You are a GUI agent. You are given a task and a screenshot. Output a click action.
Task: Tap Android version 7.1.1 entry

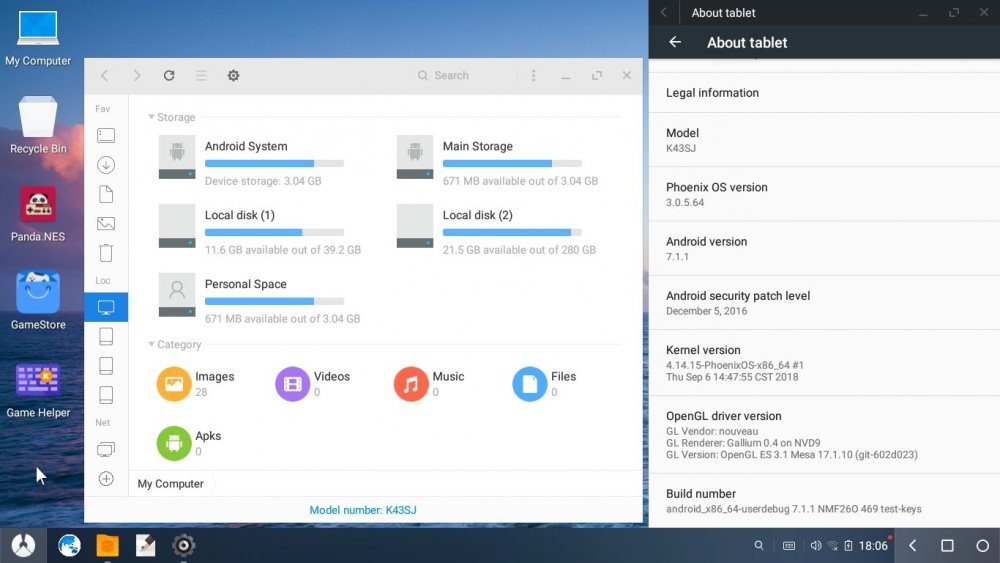click(824, 249)
